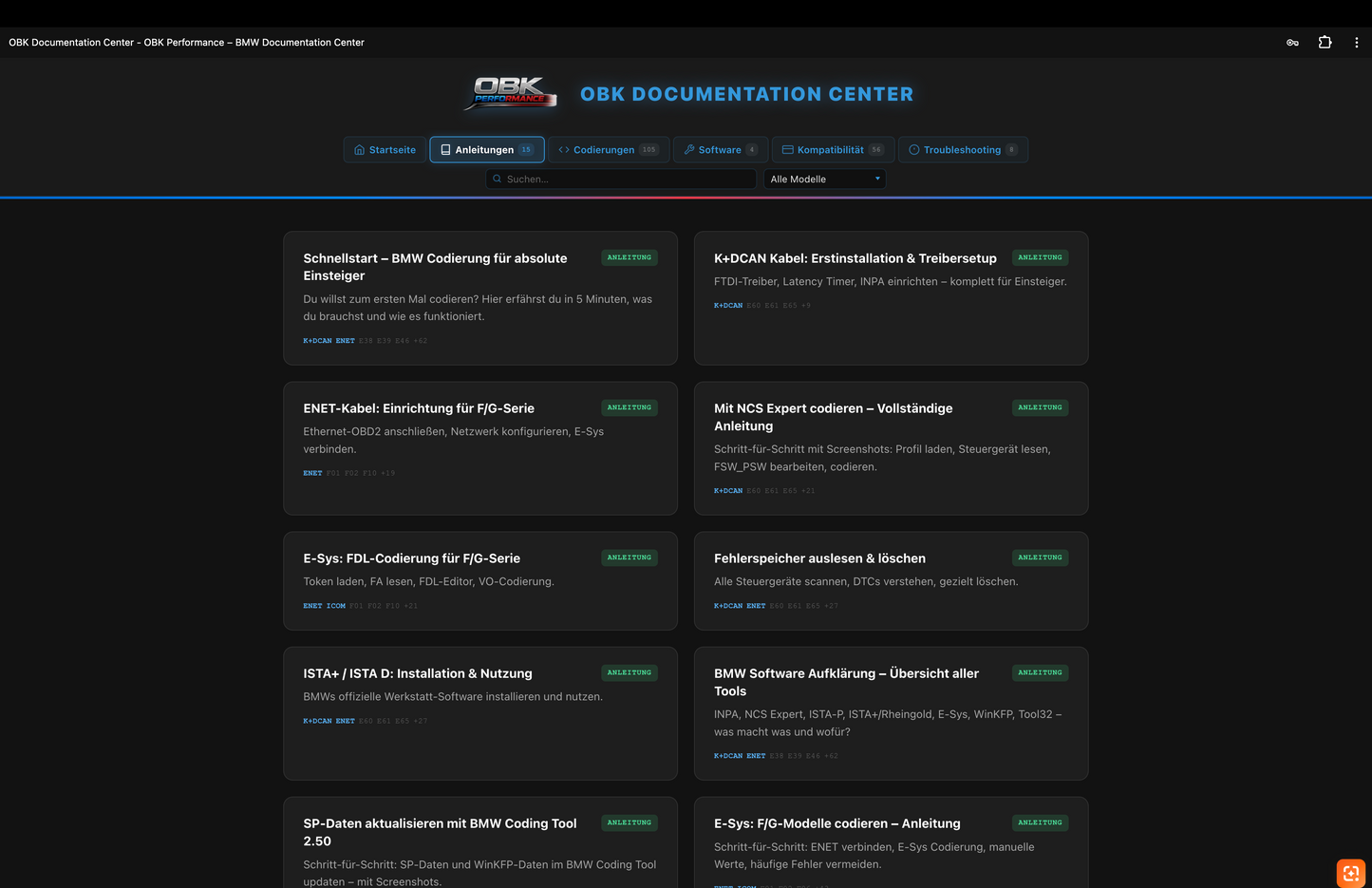The image size is (1372, 888).
Task: Click the OBK Documentation Center heading
Action: coord(747,94)
